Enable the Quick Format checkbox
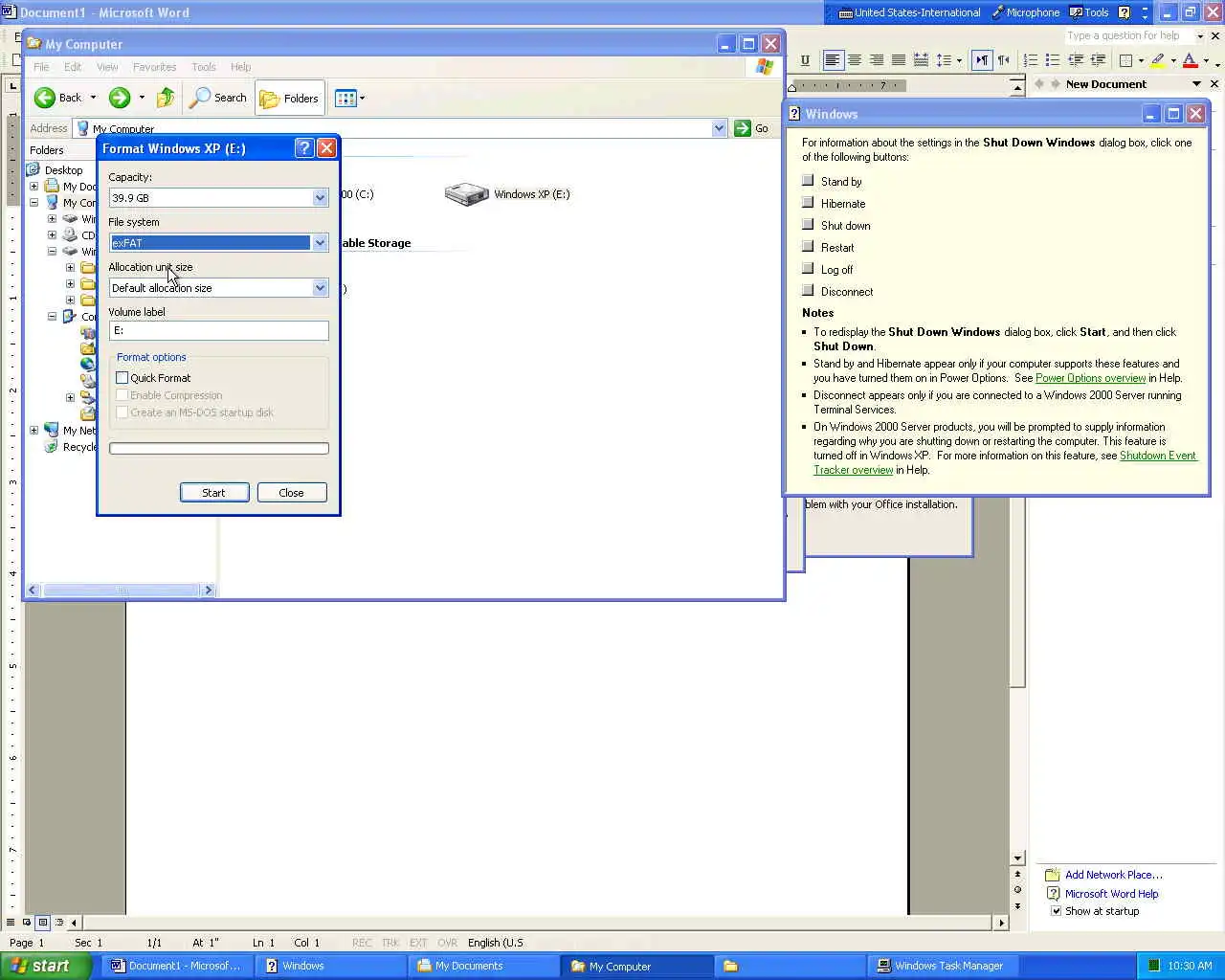Screen dimensions: 1225x980 (122, 378)
